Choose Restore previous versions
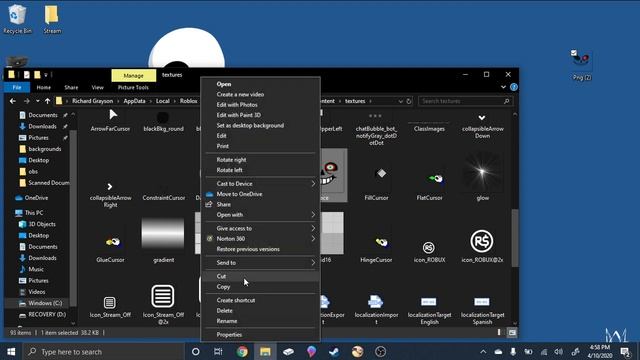Viewport: 640px width, 360px height. click(x=248, y=249)
